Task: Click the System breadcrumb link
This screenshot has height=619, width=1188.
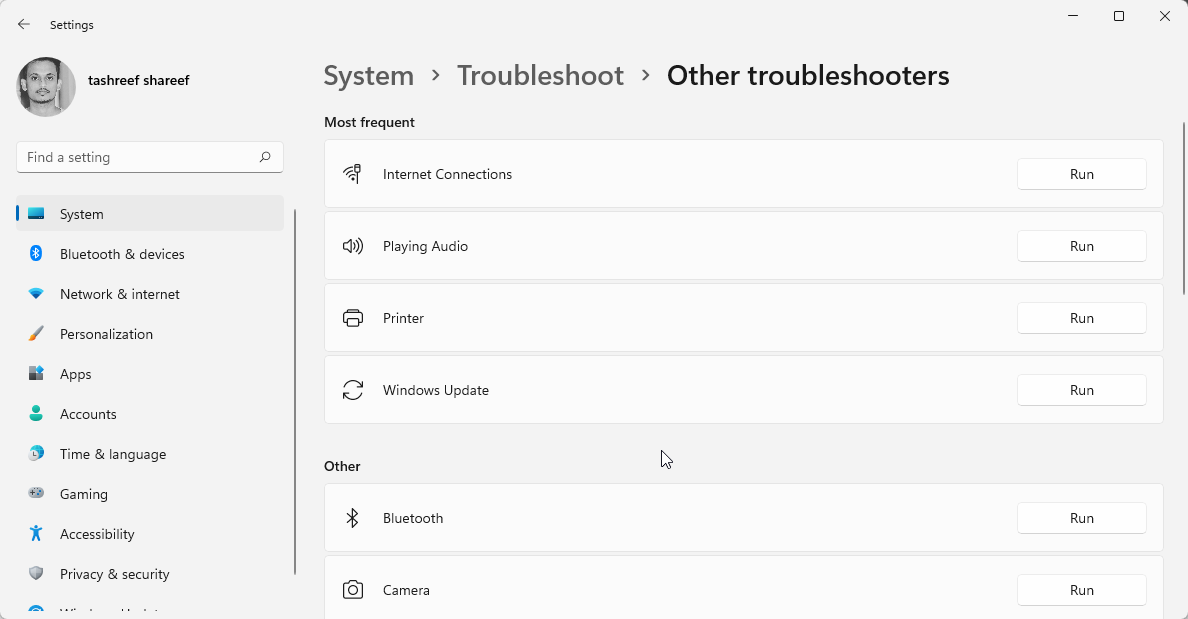Action: coord(368,75)
